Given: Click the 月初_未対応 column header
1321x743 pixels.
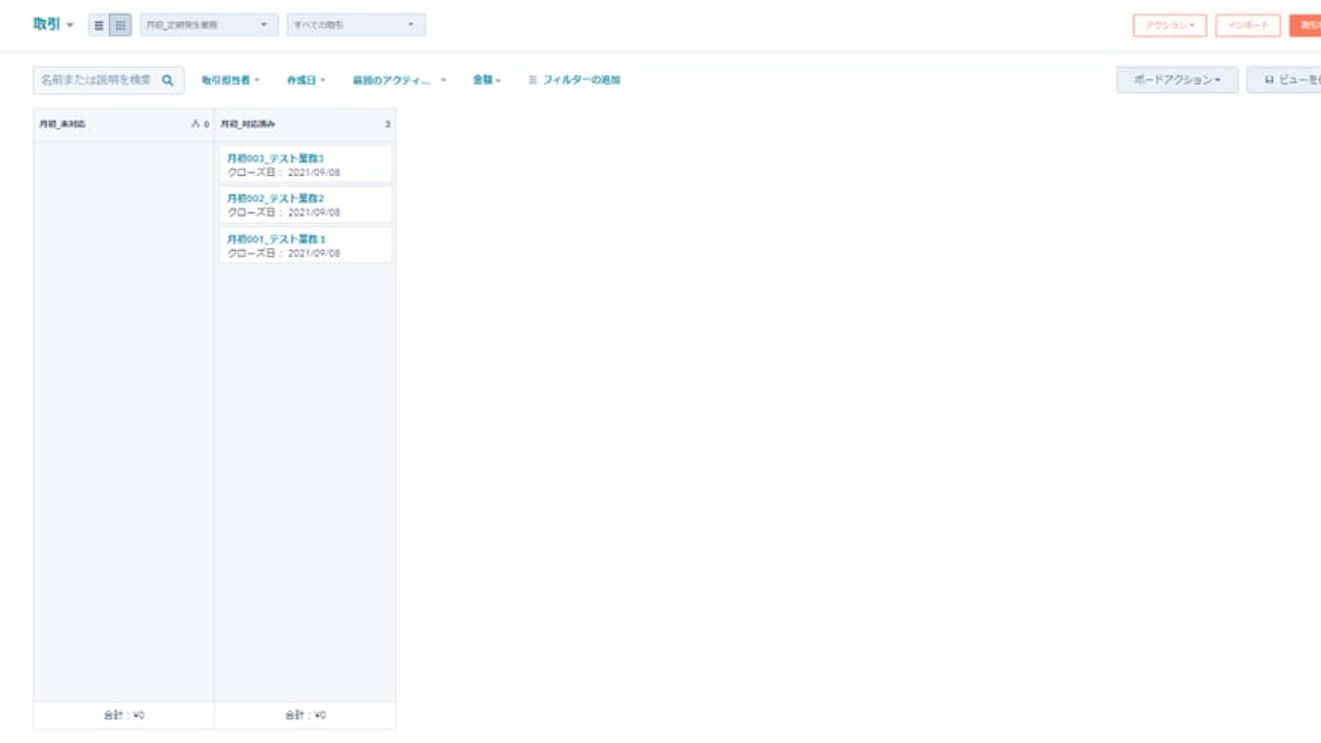Looking at the screenshot, I should pyautogui.click(x=62, y=125).
